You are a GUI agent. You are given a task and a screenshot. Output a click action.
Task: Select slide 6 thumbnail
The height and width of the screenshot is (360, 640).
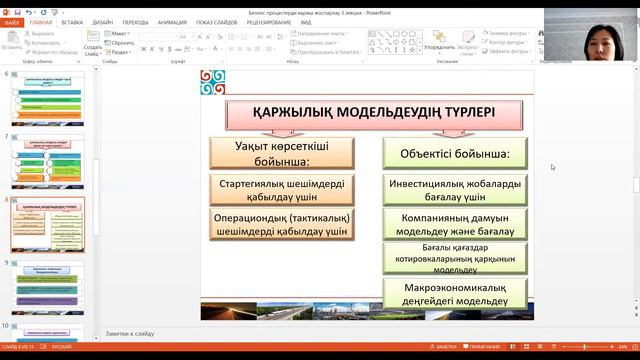[48, 99]
